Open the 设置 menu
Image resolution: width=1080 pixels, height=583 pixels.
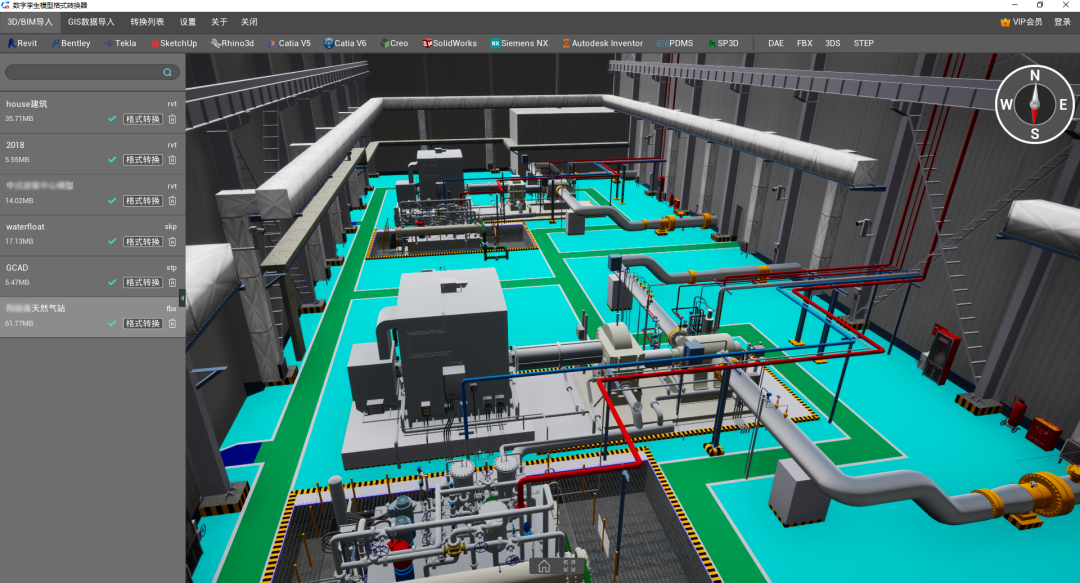coord(187,22)
